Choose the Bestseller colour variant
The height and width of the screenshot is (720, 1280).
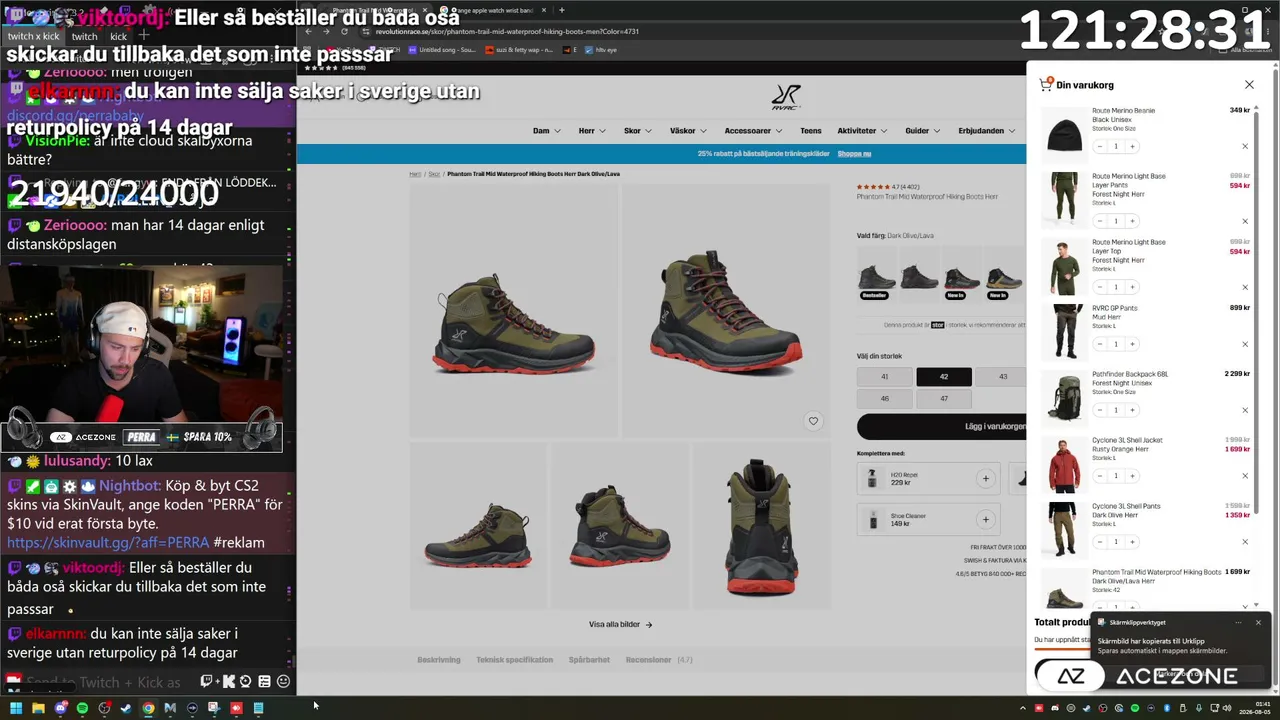point(875,276)
